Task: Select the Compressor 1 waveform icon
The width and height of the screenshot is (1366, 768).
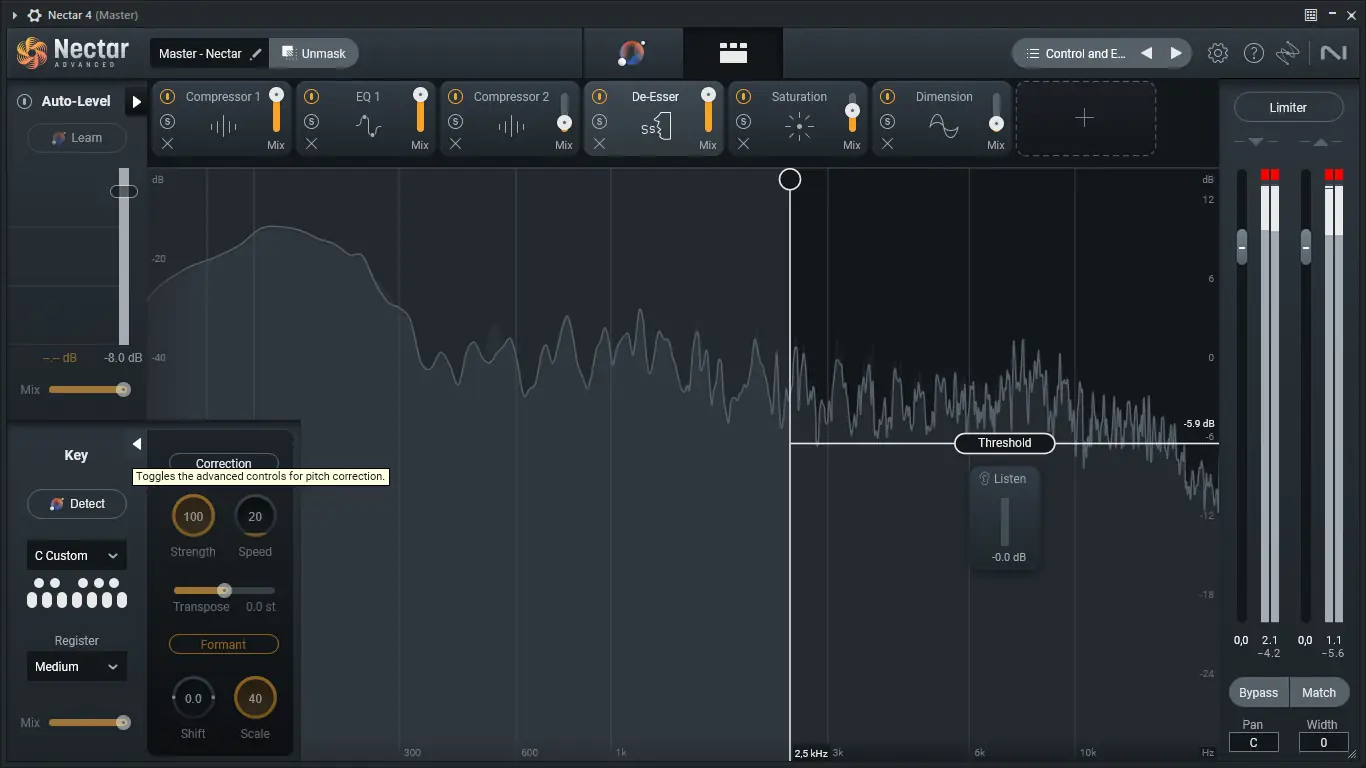Action: click(223, 126)
